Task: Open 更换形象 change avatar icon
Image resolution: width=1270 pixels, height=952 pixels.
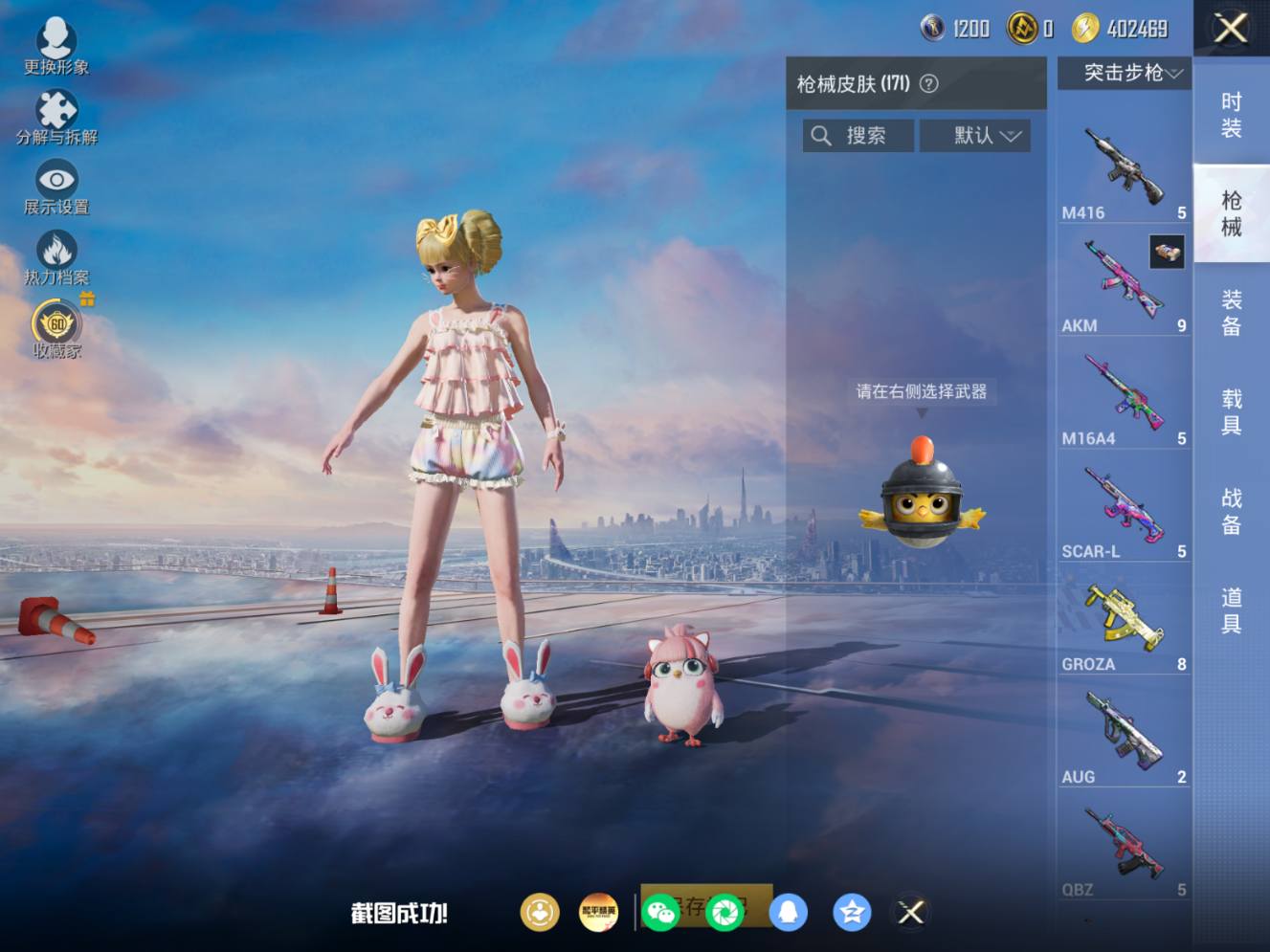Action: [56, 45]
